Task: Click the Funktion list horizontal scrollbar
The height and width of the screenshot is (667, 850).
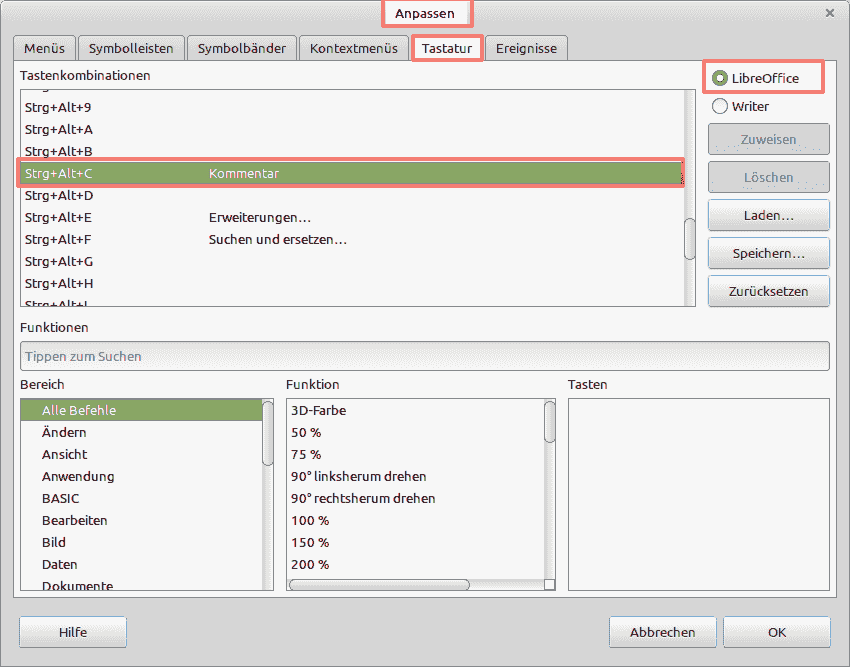Action: (380, 585)
